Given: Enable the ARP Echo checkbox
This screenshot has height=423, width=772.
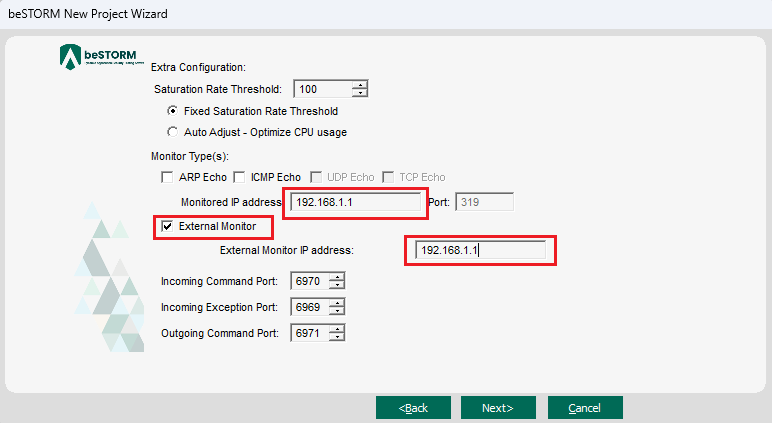Looking at the screenshot, I should (x=167, y=177).
